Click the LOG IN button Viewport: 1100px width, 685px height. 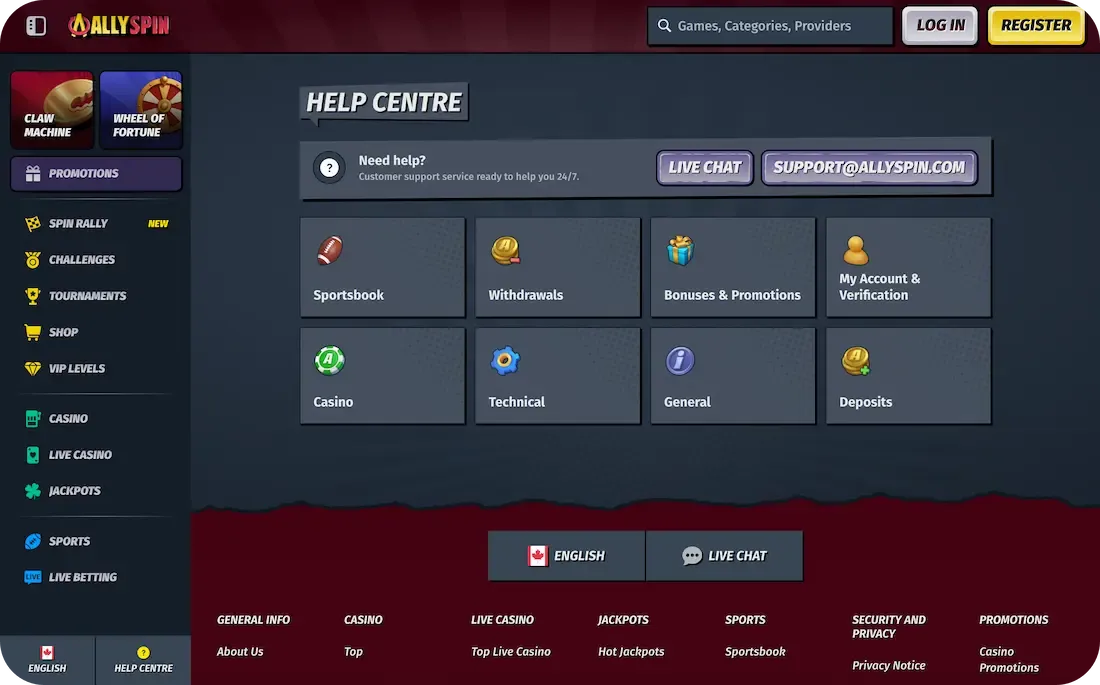coord(940,25)
